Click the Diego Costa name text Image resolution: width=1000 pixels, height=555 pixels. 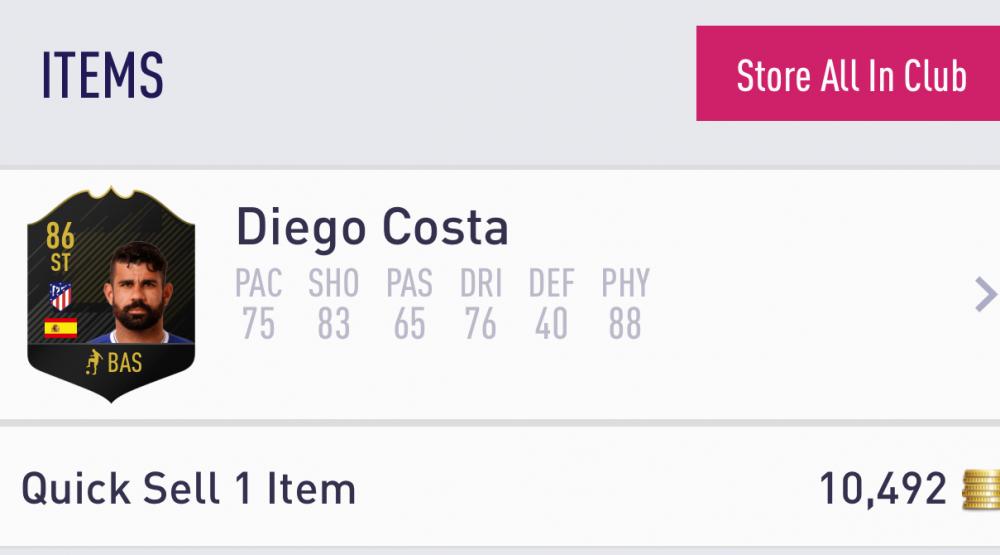point(372,228)
